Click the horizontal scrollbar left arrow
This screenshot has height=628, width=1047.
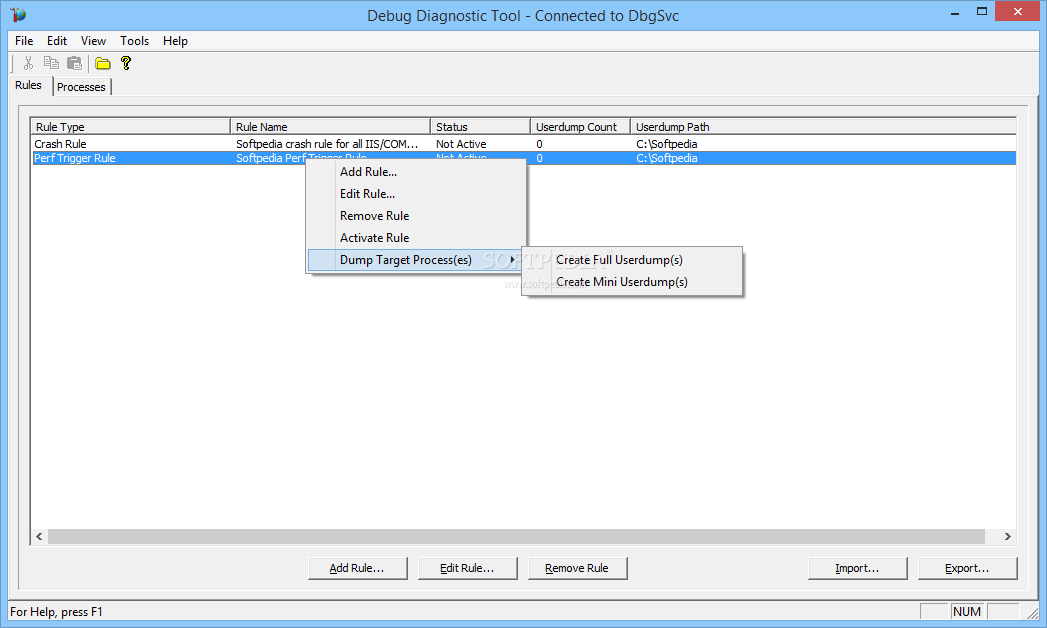[x=39, y=537]
